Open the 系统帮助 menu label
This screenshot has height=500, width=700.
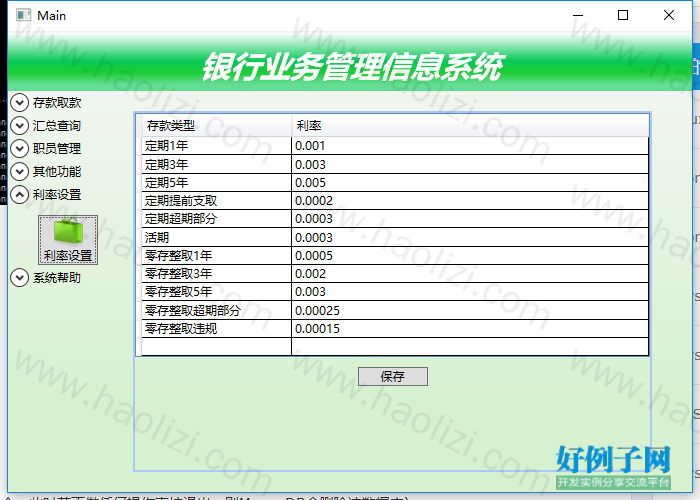[57, 278]
